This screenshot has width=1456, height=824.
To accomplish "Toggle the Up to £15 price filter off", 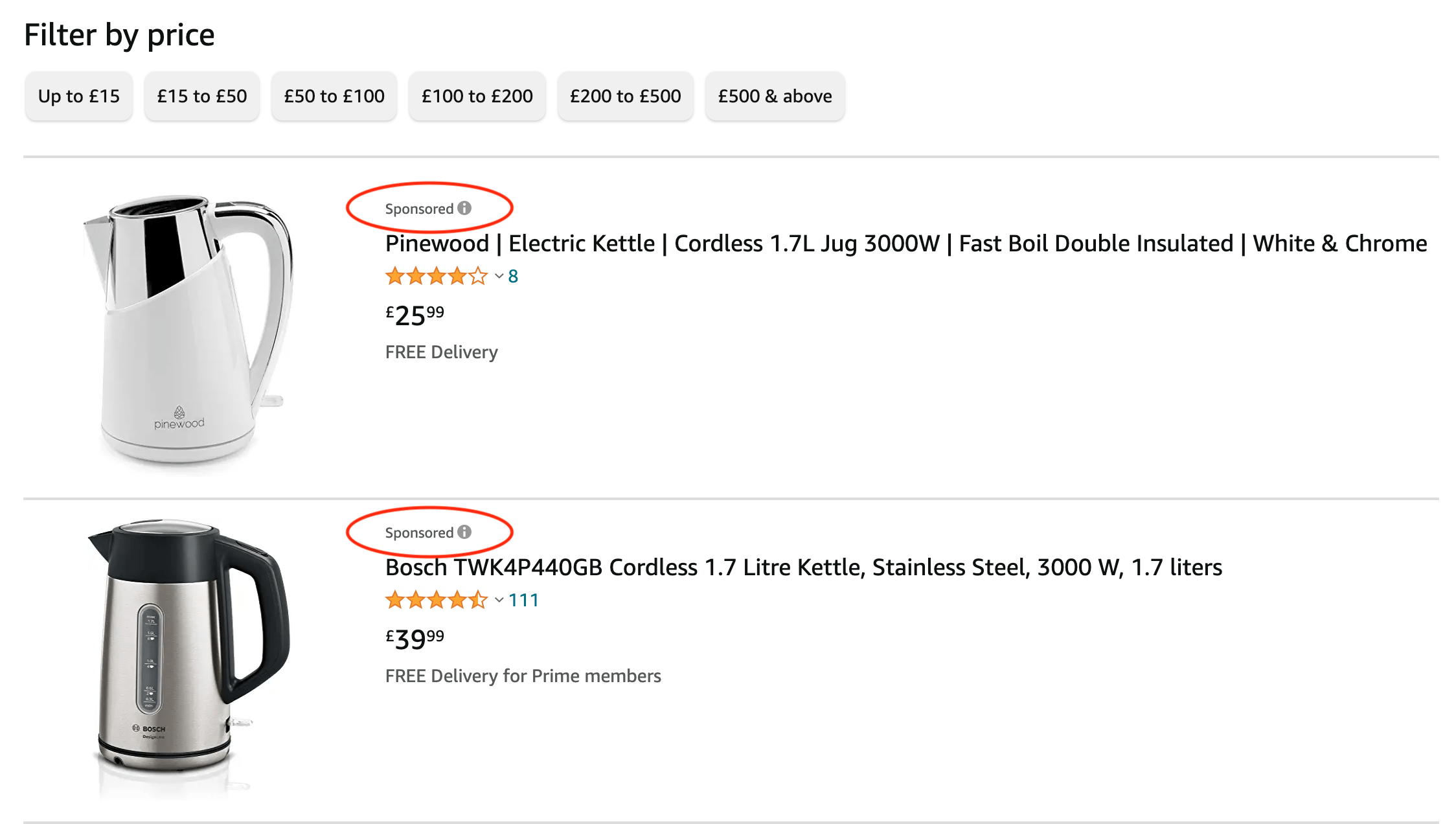I will coord(78,95).
